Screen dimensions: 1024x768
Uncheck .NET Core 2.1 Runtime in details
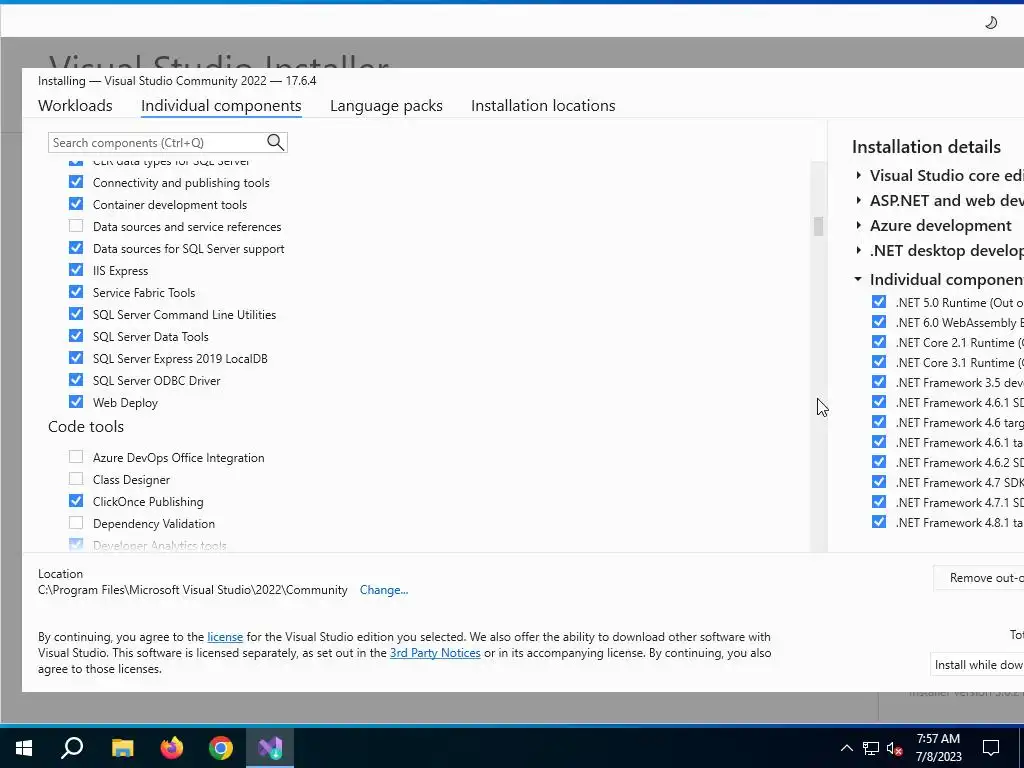[x=879, y=342]
